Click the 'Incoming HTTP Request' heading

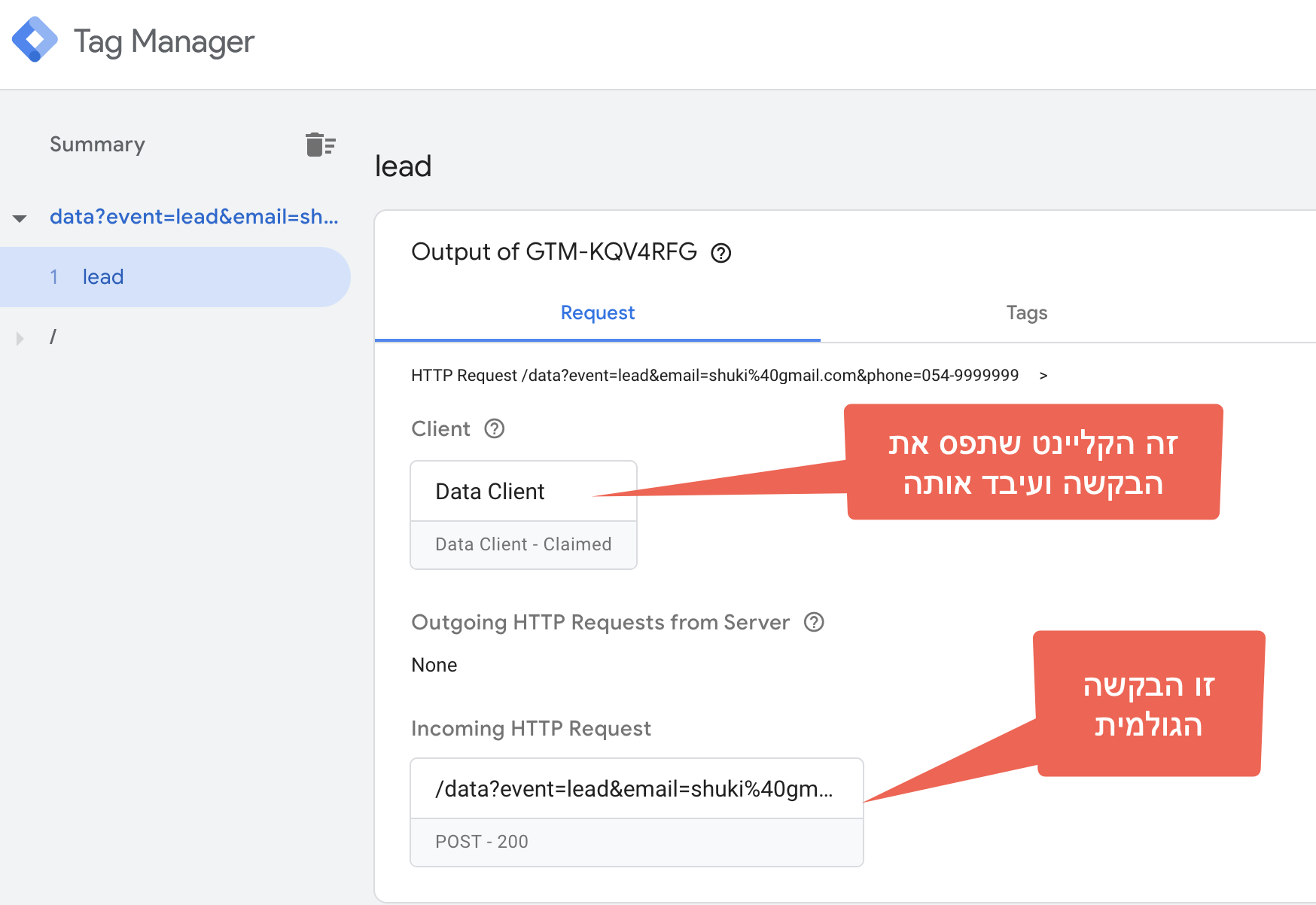[531, 728]
